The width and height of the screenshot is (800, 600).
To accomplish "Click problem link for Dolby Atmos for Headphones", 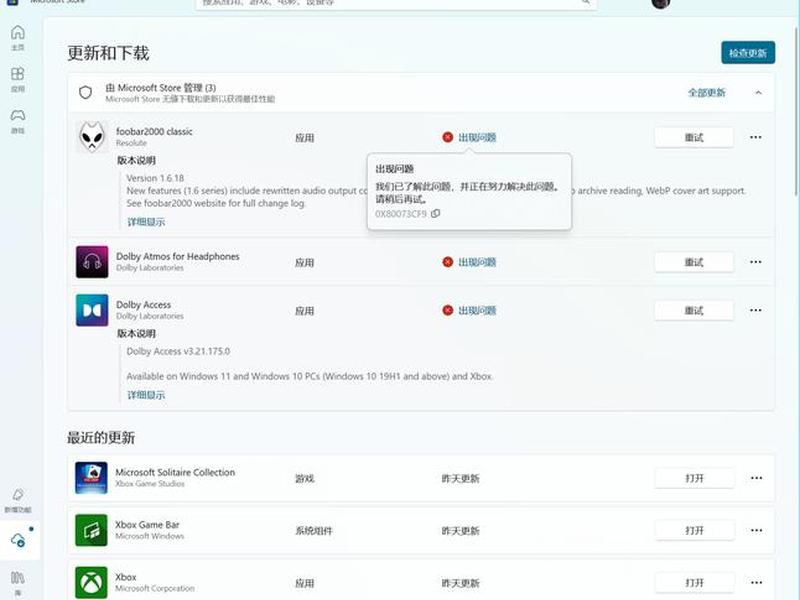I will 477,262.
